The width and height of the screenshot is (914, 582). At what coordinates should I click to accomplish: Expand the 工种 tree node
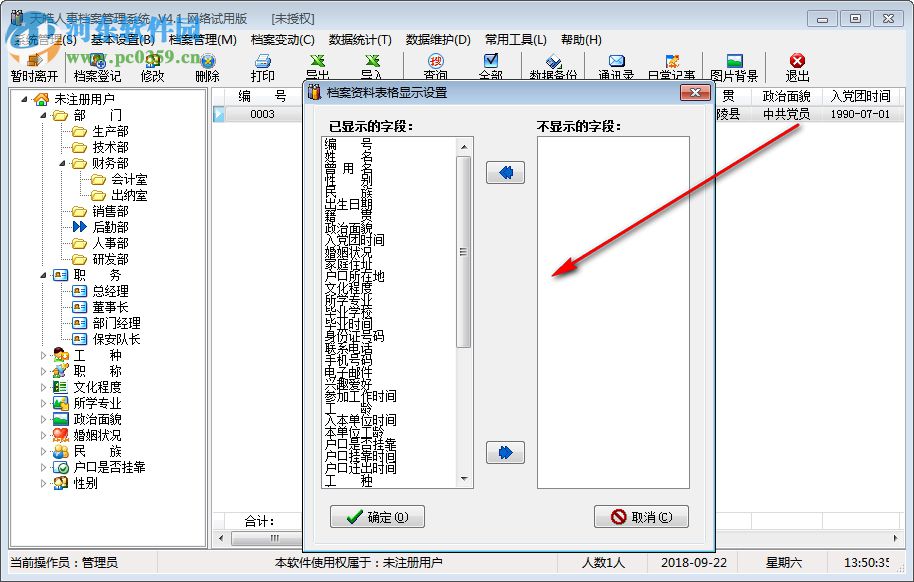(x=43, y=355)
